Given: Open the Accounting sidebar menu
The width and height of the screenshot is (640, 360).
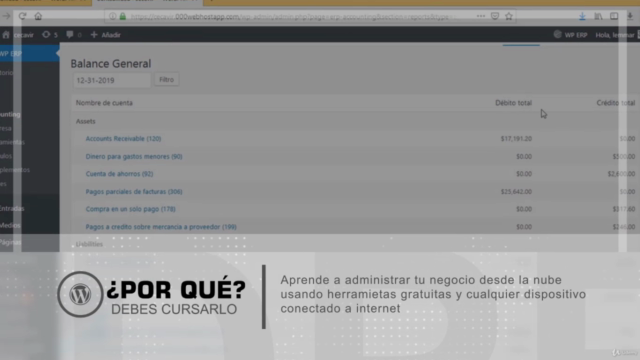Looking at the screenshot, I should click(x=10, y=115).
